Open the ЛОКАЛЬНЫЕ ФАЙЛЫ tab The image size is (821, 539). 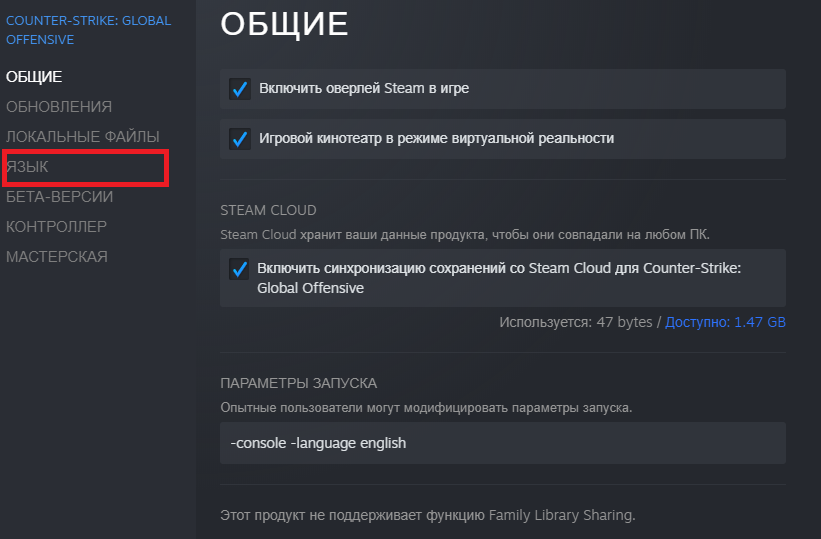coord(83,137)
